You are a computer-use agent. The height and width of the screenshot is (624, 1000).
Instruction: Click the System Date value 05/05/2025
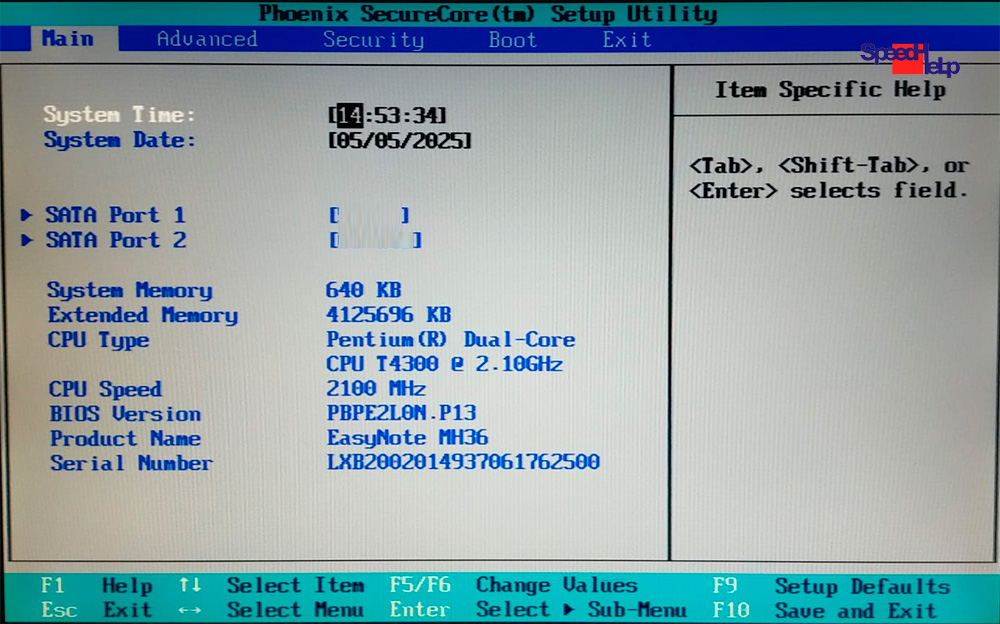click(x=400, y=140)
